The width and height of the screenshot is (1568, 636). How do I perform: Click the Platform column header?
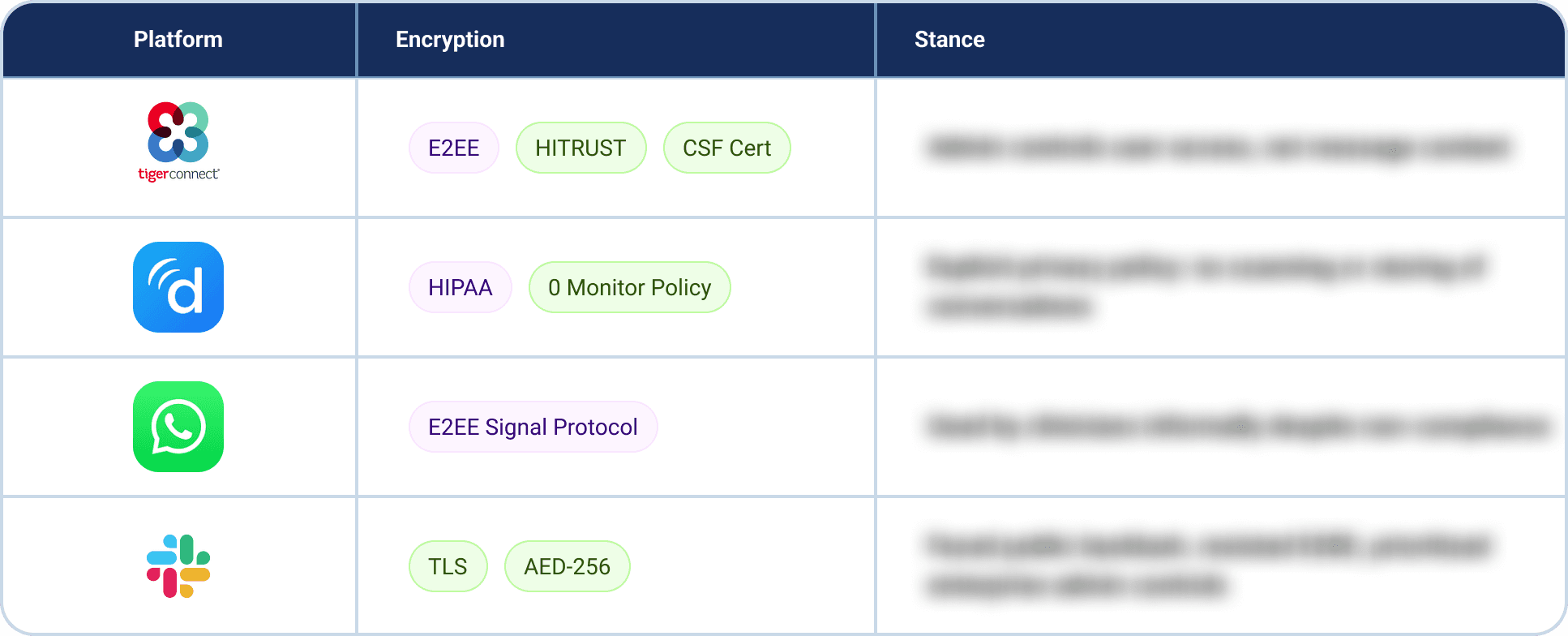(178, 39)
